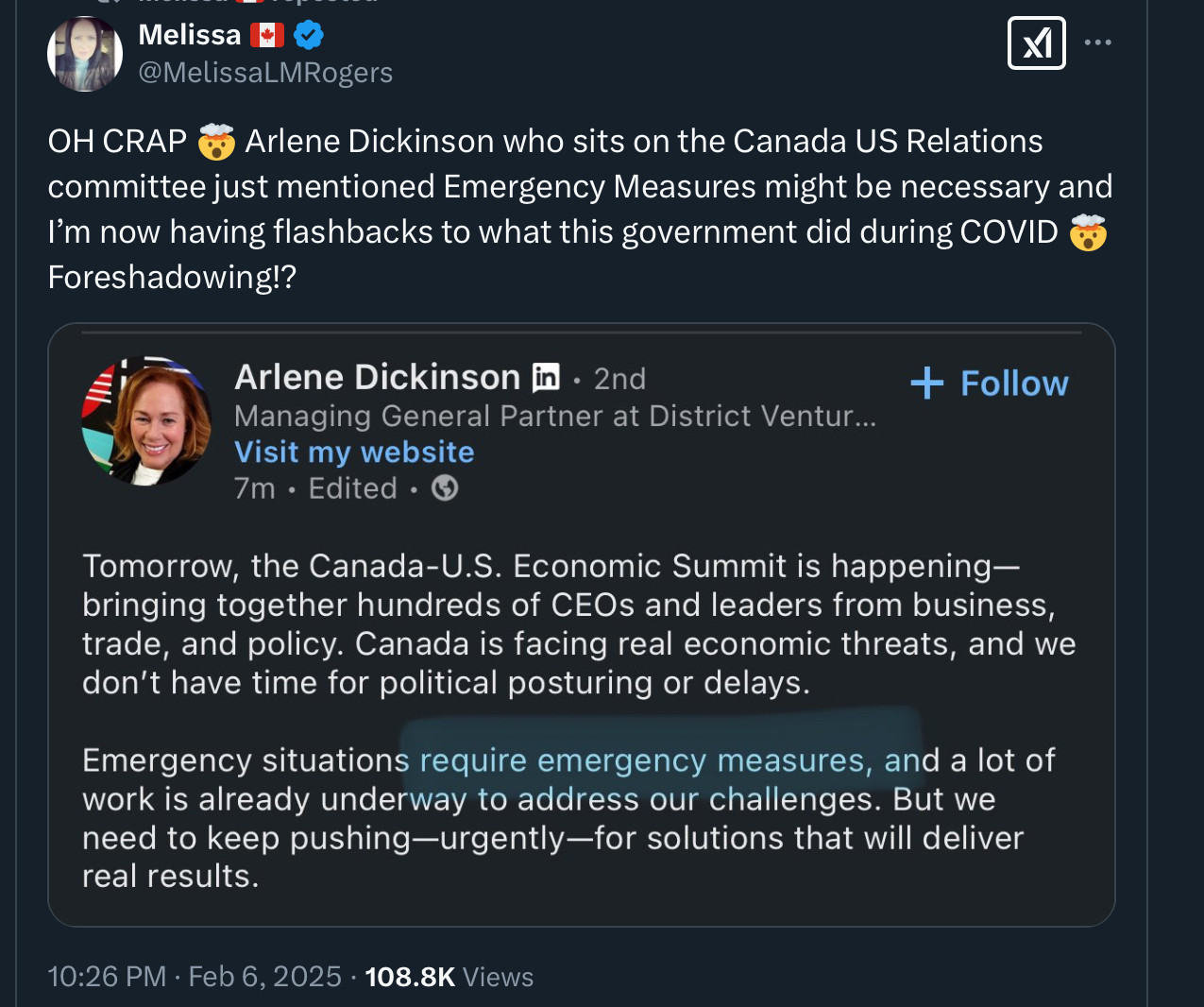Click the 2nd connection degree label
Screen dimensions: 1204x1007
click(619, 379)
